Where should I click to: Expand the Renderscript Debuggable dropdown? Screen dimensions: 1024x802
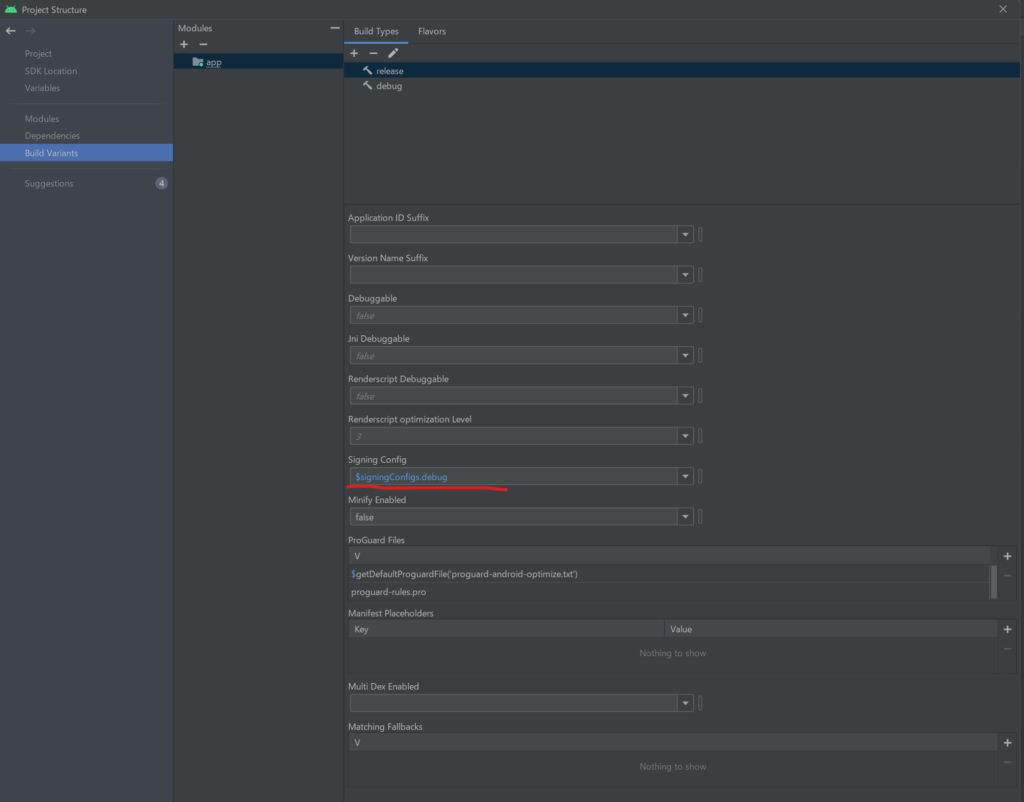point(685,396)
